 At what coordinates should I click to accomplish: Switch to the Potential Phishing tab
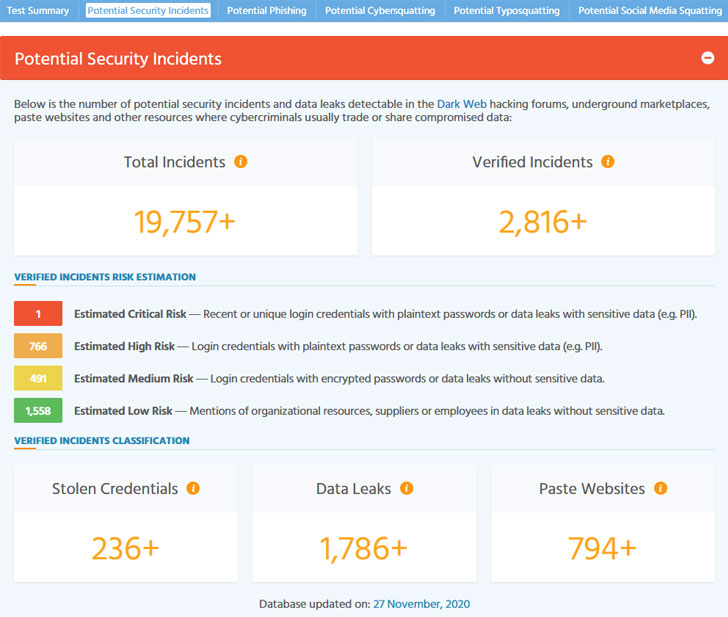tap(267, 11)
